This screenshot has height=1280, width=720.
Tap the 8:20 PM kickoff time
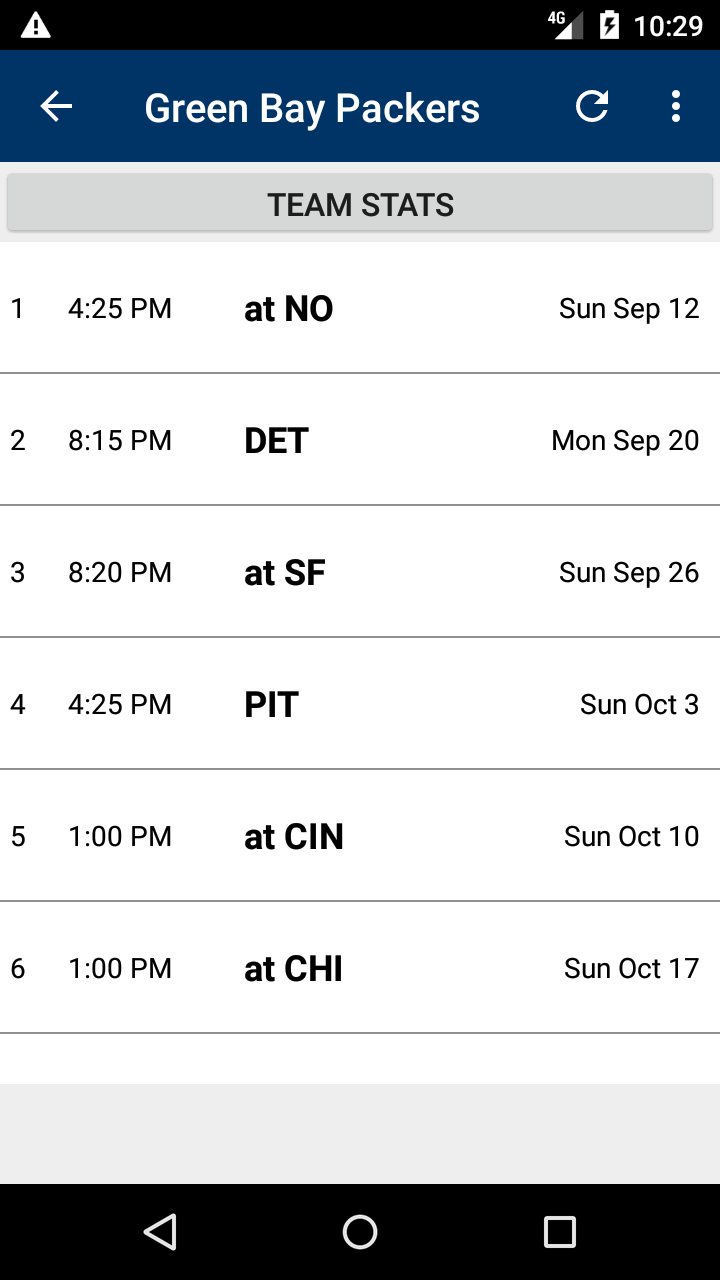[x=120, y=572]
